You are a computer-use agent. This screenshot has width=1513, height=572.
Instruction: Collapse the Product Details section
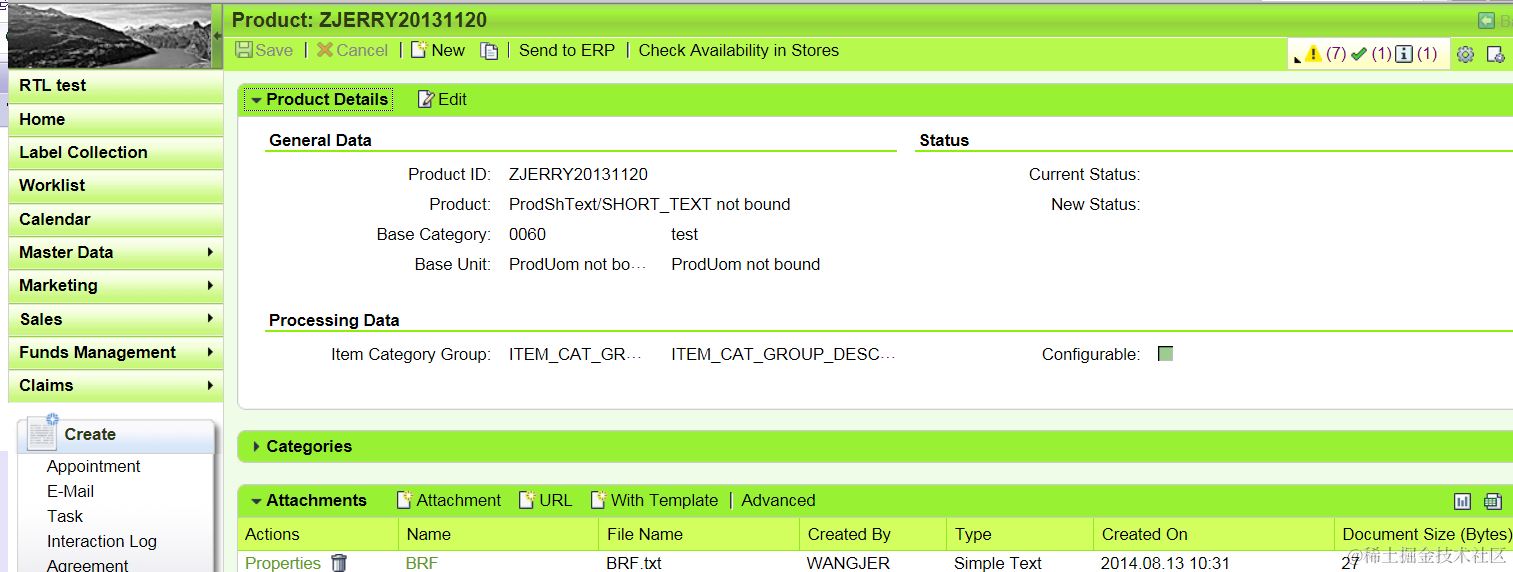[257, 100]
